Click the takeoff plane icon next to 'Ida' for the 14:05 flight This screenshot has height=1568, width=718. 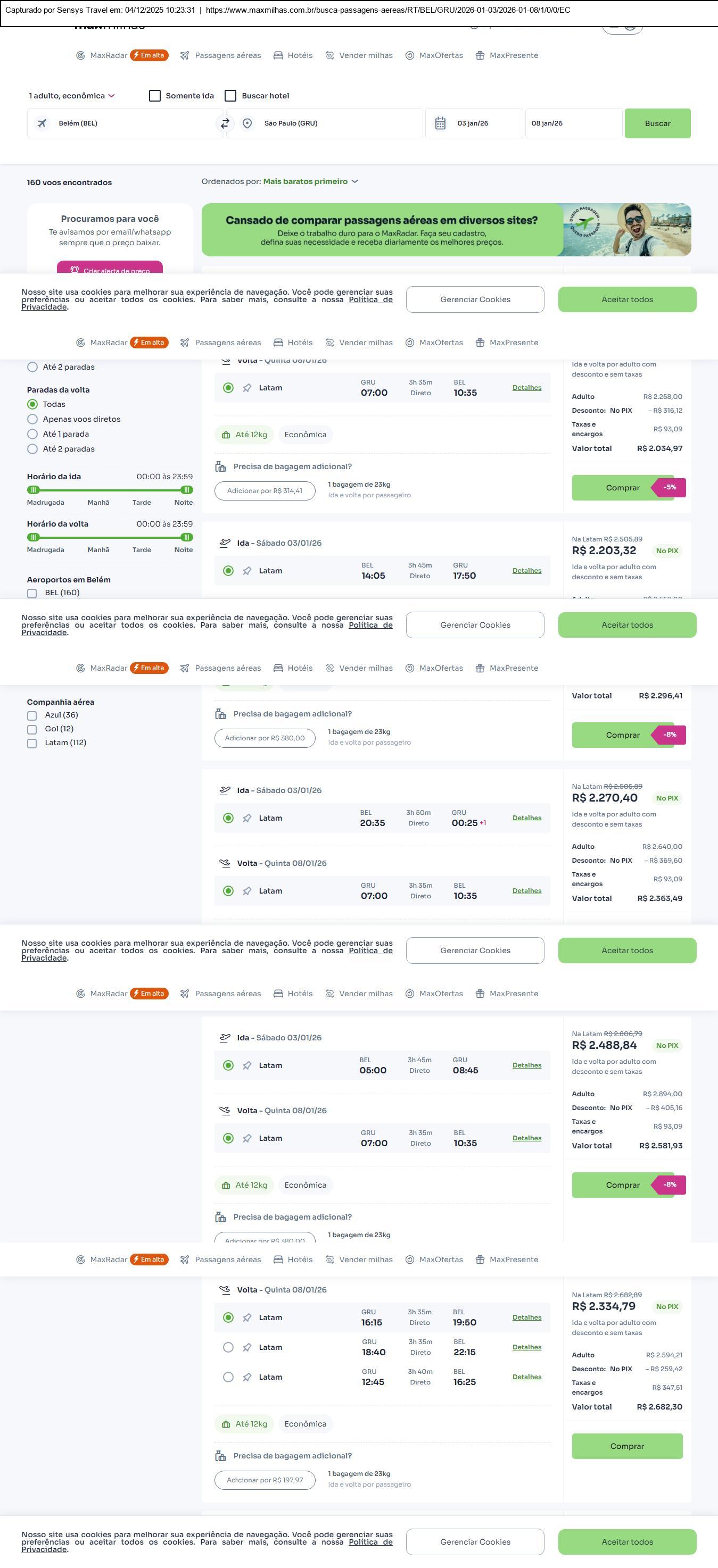pyautogui.click(x=225, y=543)
